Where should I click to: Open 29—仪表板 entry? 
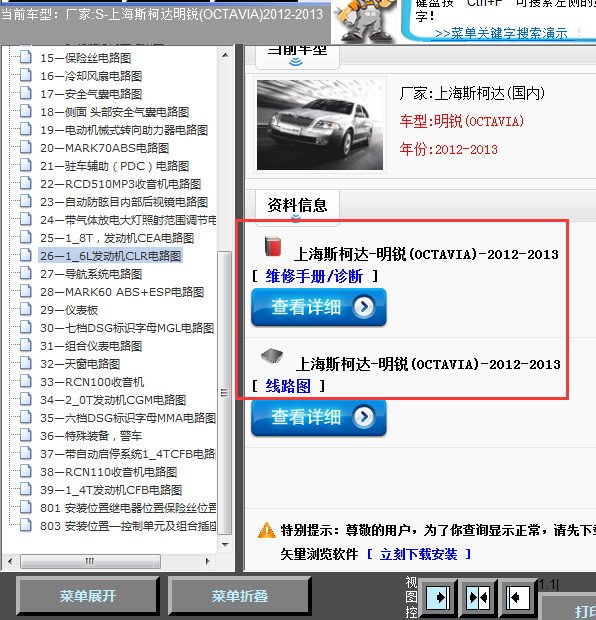pos(69,310)
